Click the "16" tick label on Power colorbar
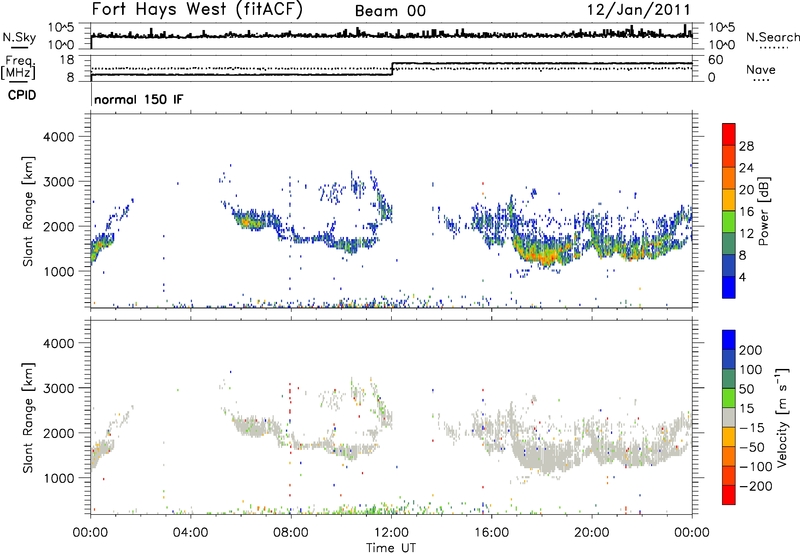This screenshot has height=554, width=800. click(x=746, y=212)
